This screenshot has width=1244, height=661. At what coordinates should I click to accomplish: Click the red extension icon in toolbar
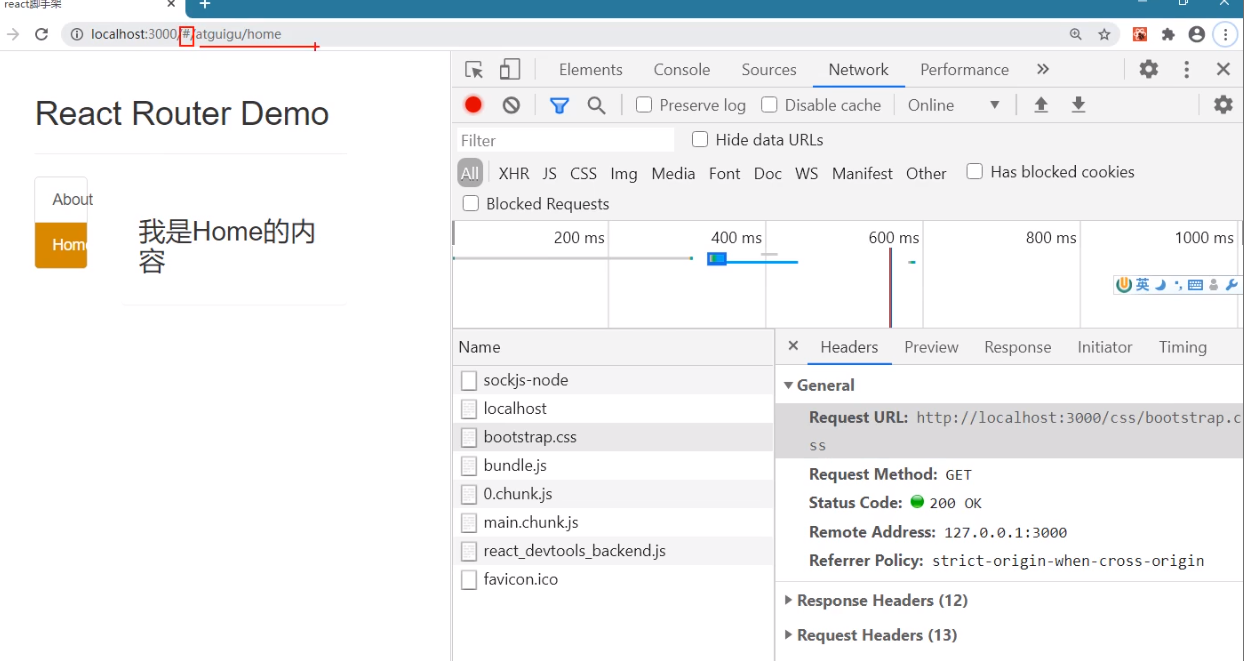pos(1140,34)
